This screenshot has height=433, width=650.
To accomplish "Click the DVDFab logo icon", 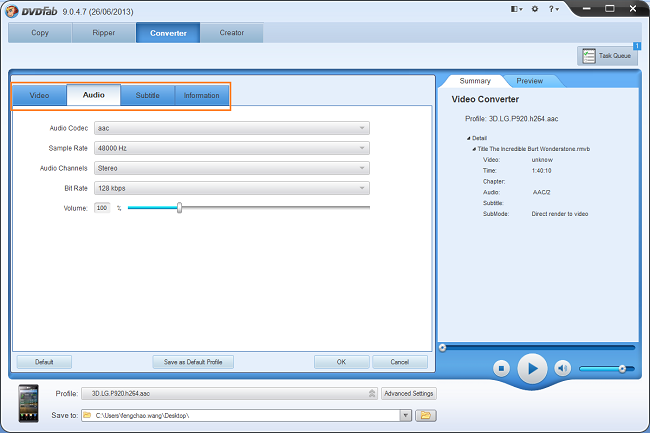I will [x=12, y=11].
